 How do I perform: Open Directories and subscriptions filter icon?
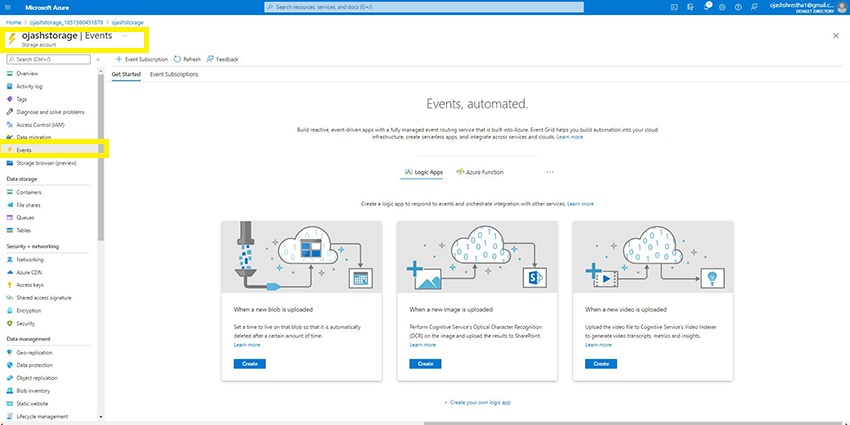click(690, 7)
